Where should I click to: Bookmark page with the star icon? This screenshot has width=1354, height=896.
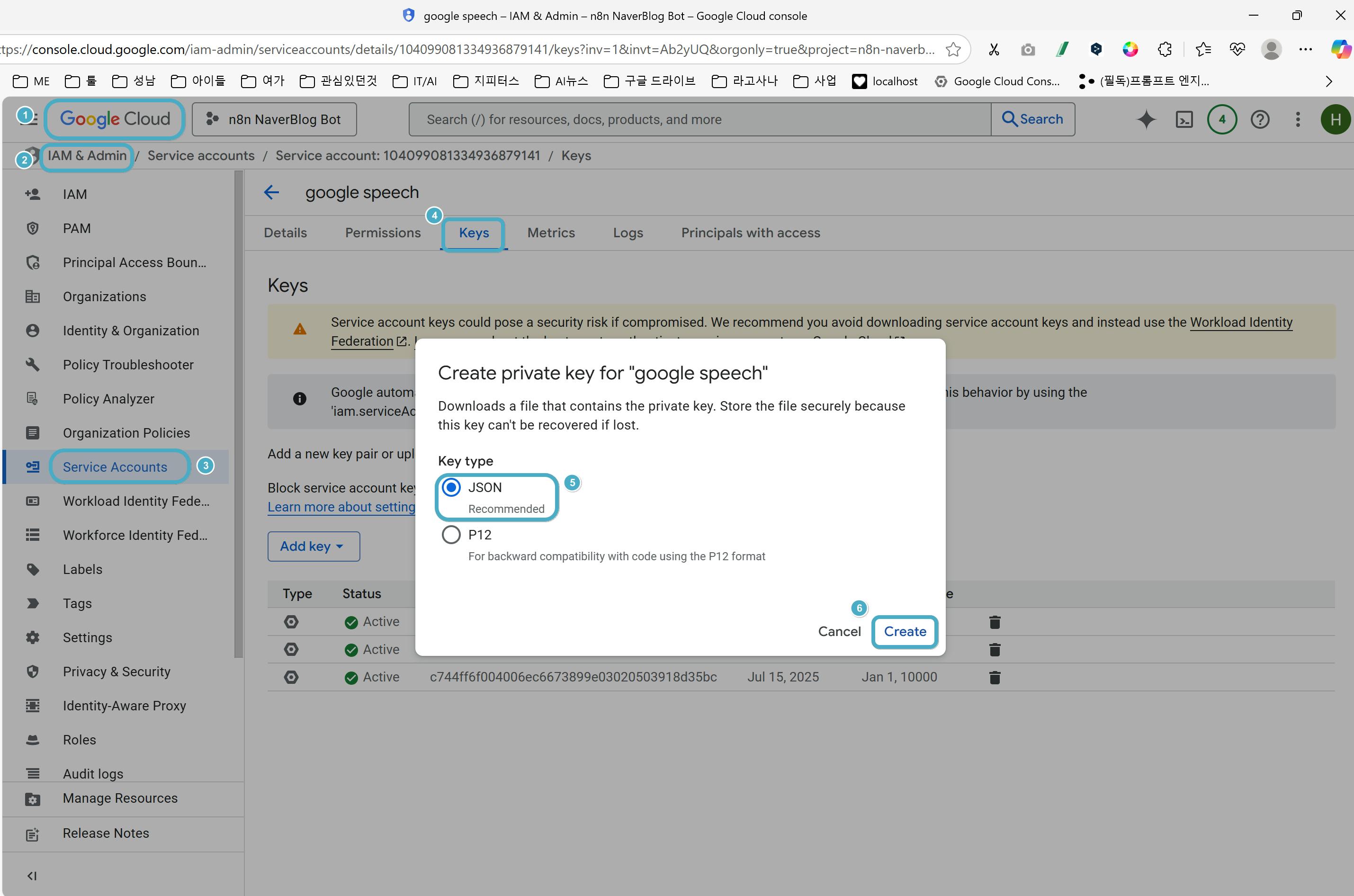tap(953, 50)
